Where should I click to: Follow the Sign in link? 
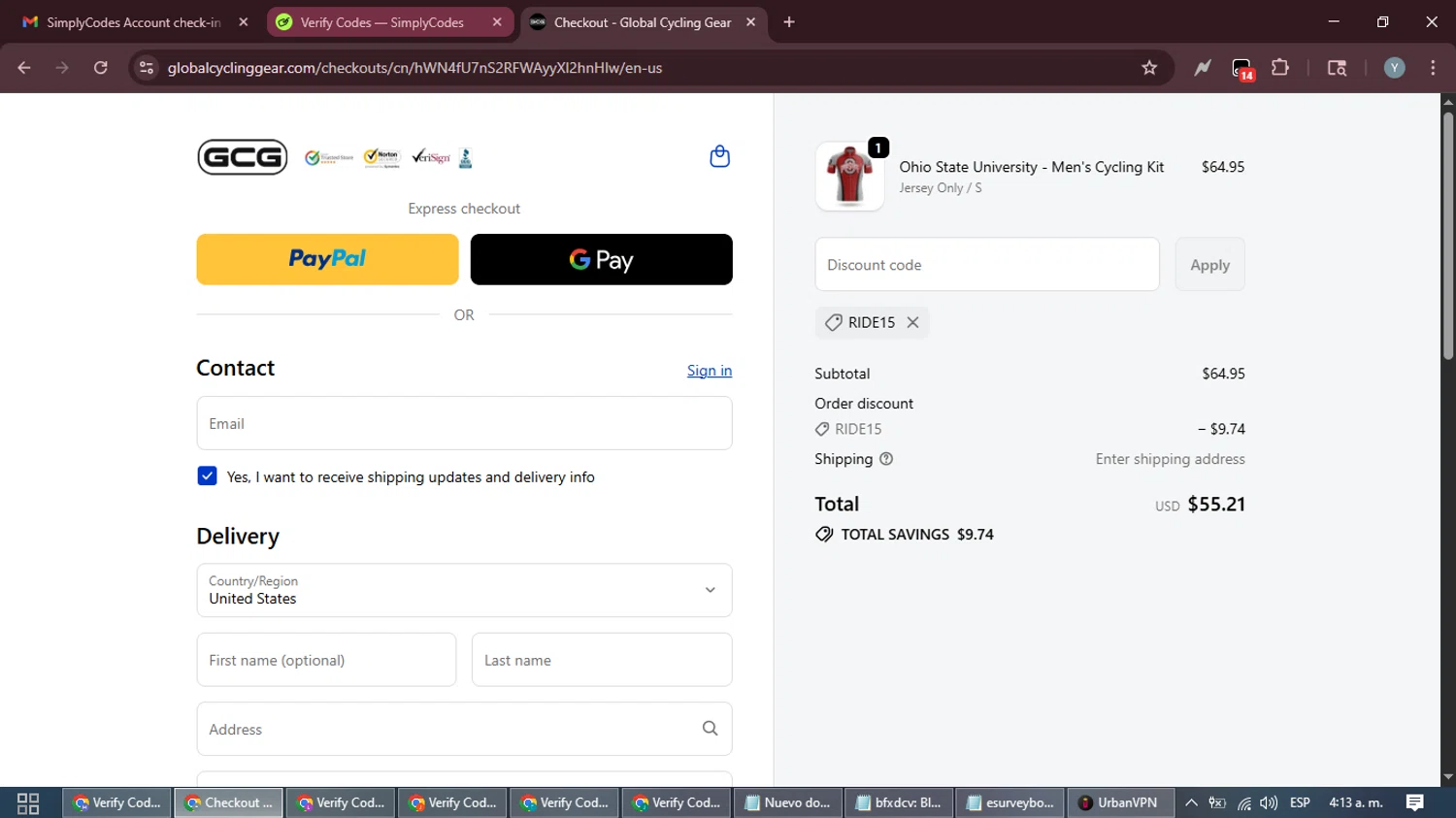pos(710,371)
